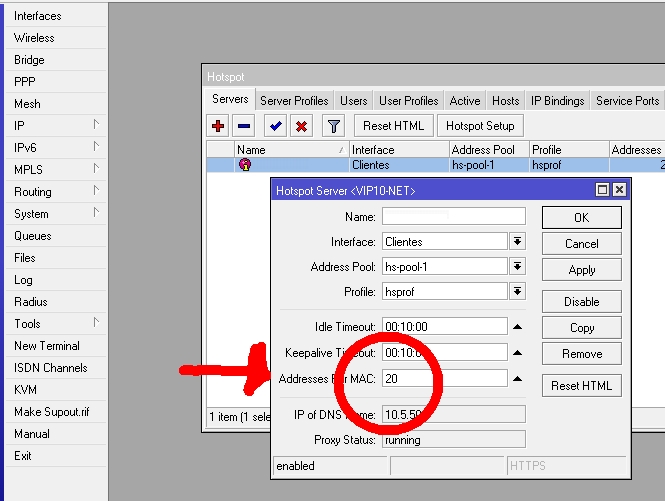
Task: Select the hotspot server row icon
Action: (245, 165)
